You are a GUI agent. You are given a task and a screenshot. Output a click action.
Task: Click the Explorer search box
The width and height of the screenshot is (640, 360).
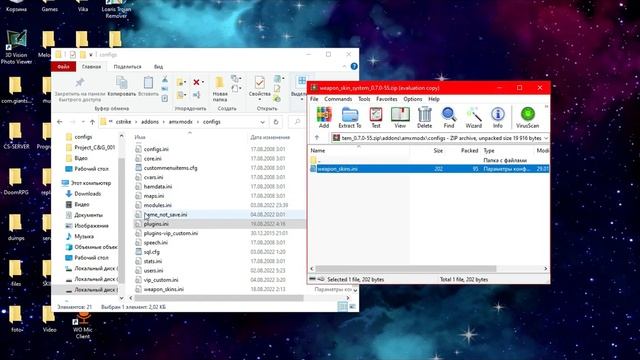coord(297,122)
